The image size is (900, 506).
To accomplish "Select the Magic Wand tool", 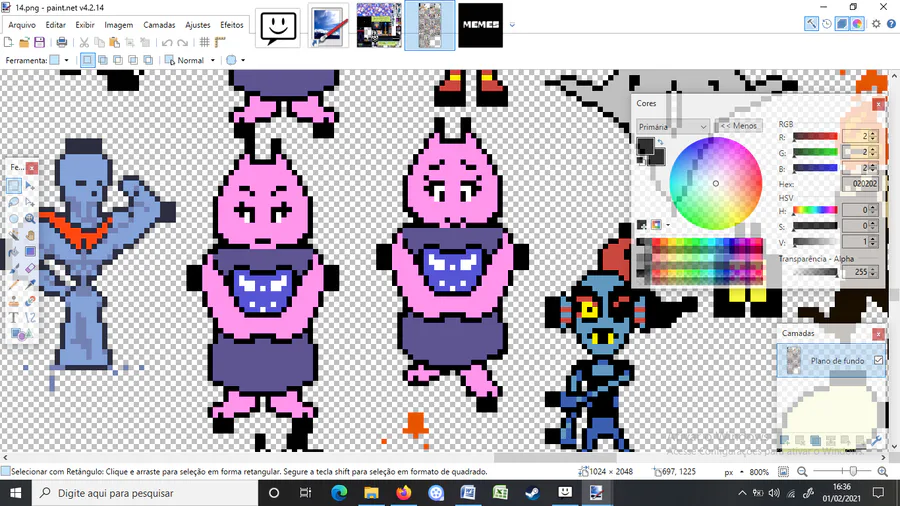I will [14, 235].
